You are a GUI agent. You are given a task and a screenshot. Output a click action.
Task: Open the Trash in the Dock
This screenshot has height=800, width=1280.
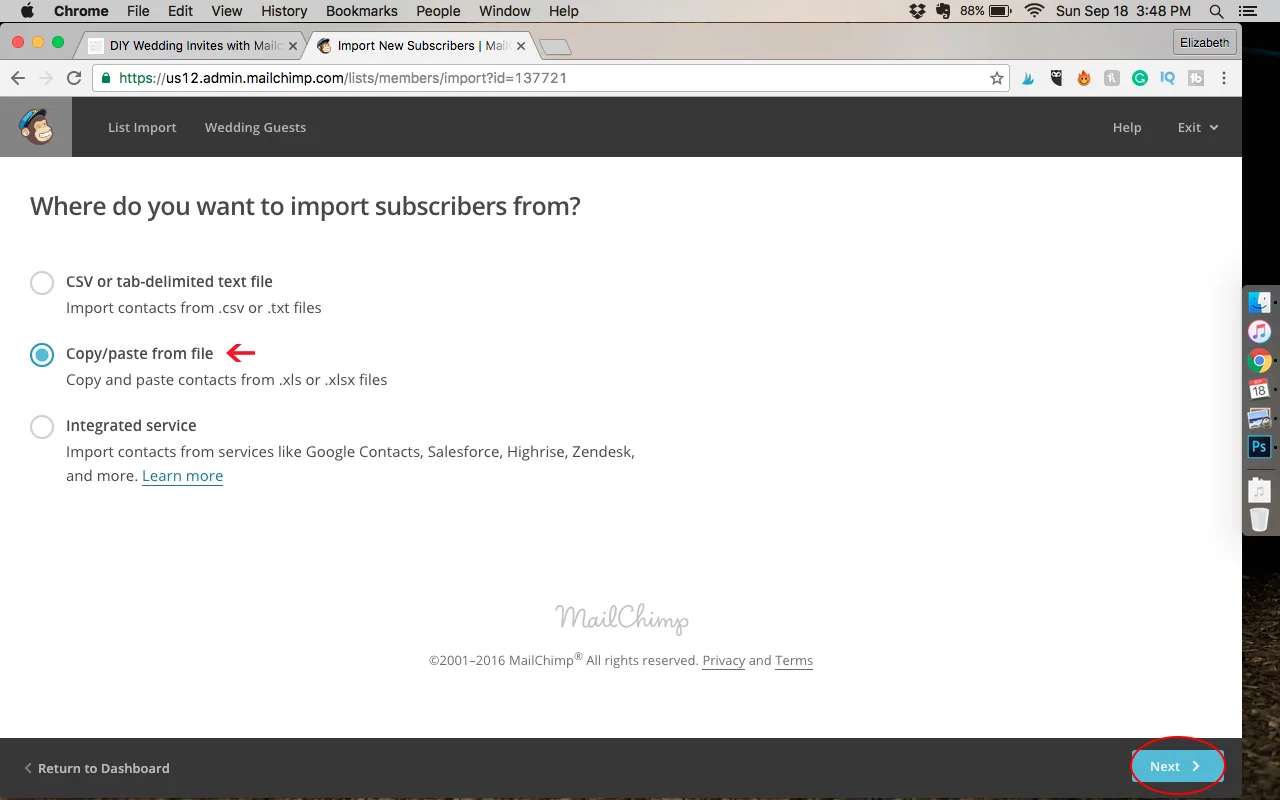point(1259,519)
